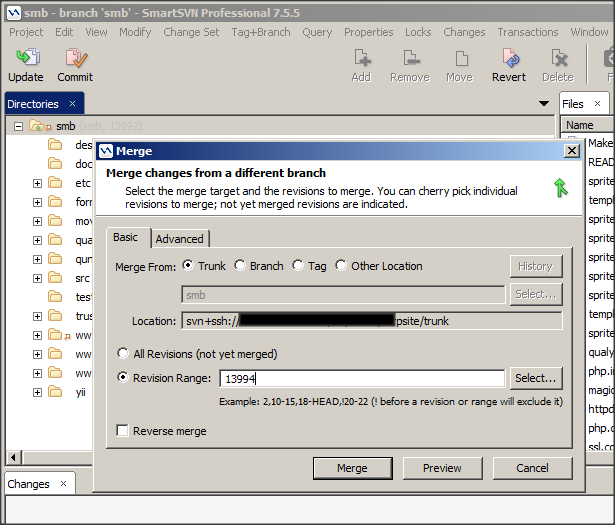Open the Transactions menu
Viewport: 615px width, 525px height.
click(x=528, y=32)
